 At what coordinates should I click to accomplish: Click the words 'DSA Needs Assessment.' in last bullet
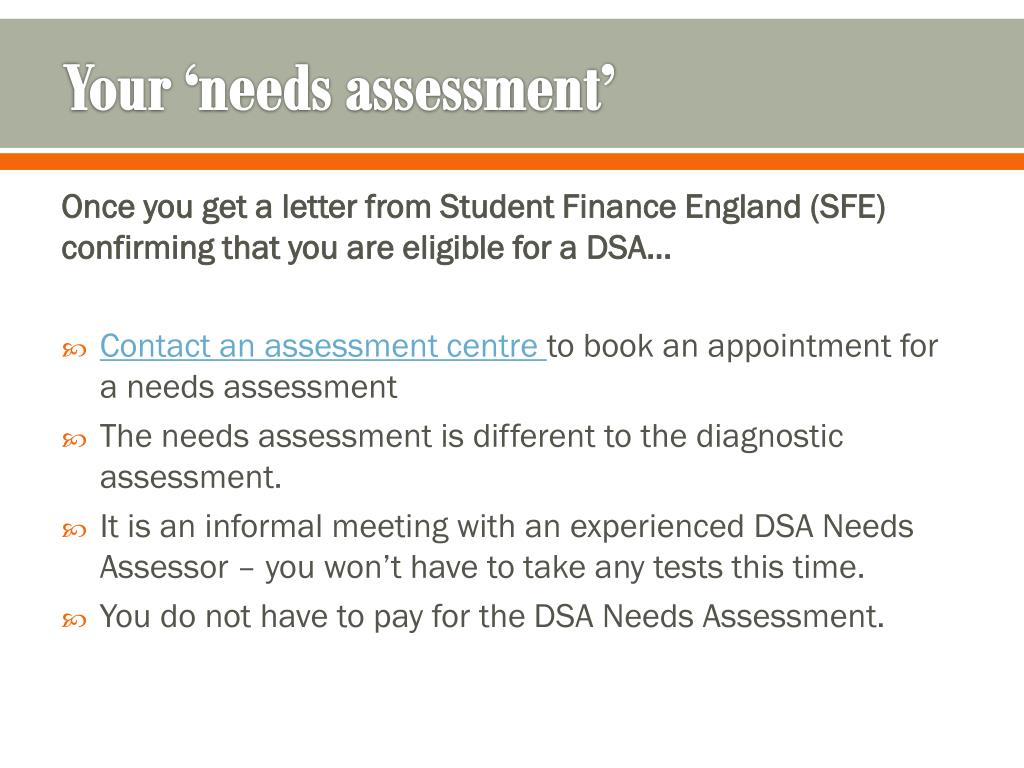[709, 617]
